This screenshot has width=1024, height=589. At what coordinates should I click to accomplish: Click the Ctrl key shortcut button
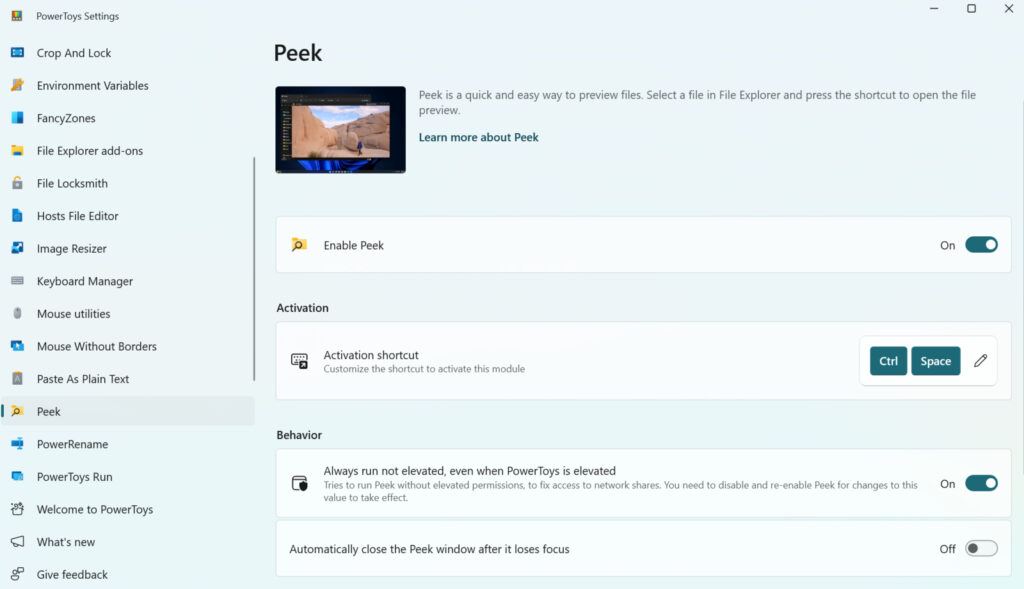(x=888, y=361)
